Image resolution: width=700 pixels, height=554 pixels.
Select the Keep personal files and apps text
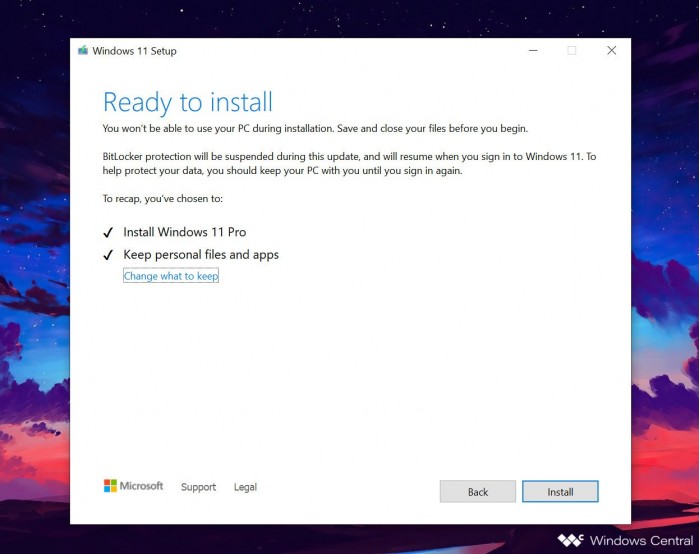(200, 255)
